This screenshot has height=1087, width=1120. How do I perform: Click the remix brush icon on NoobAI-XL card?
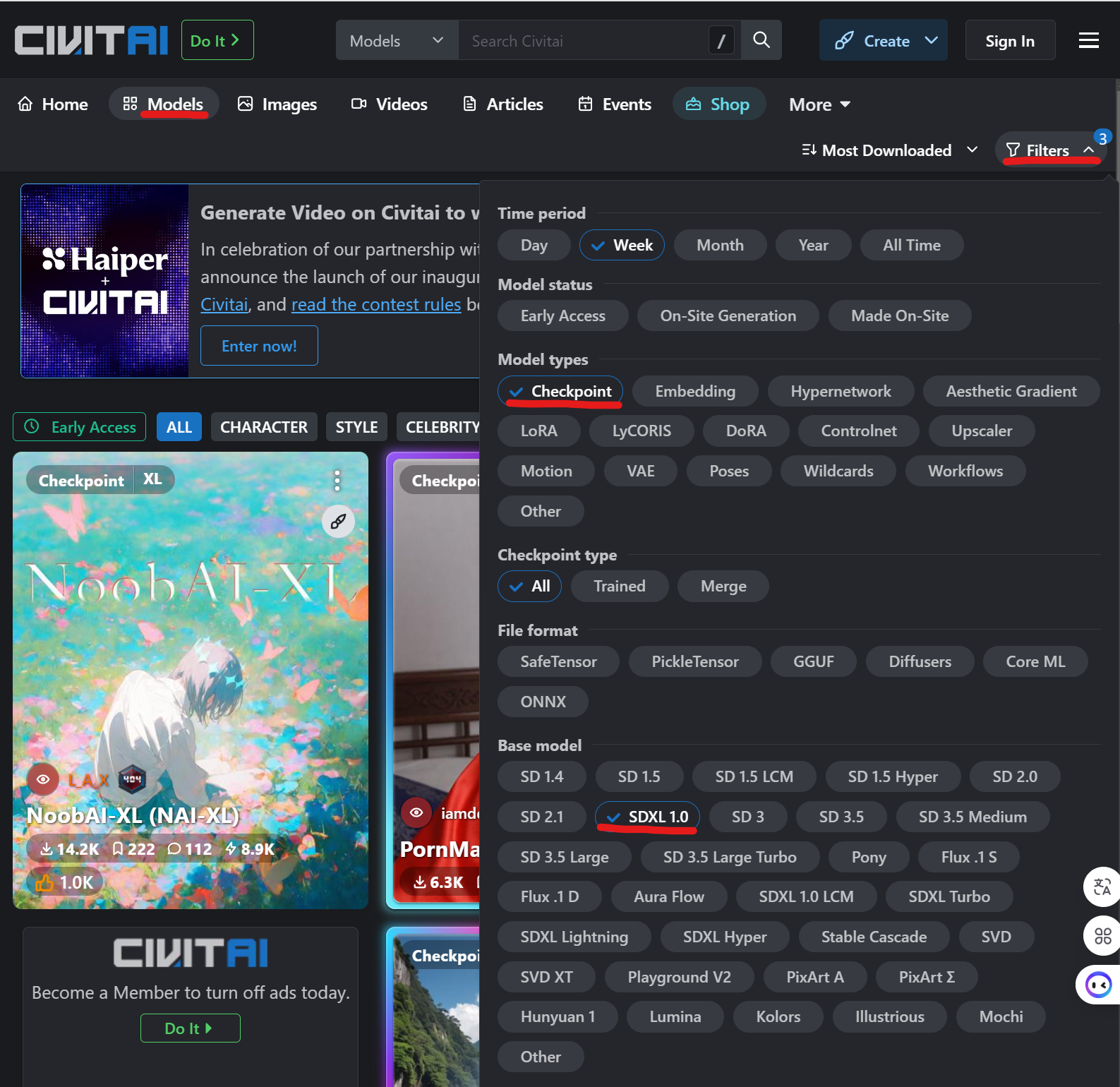click(339, 522)
